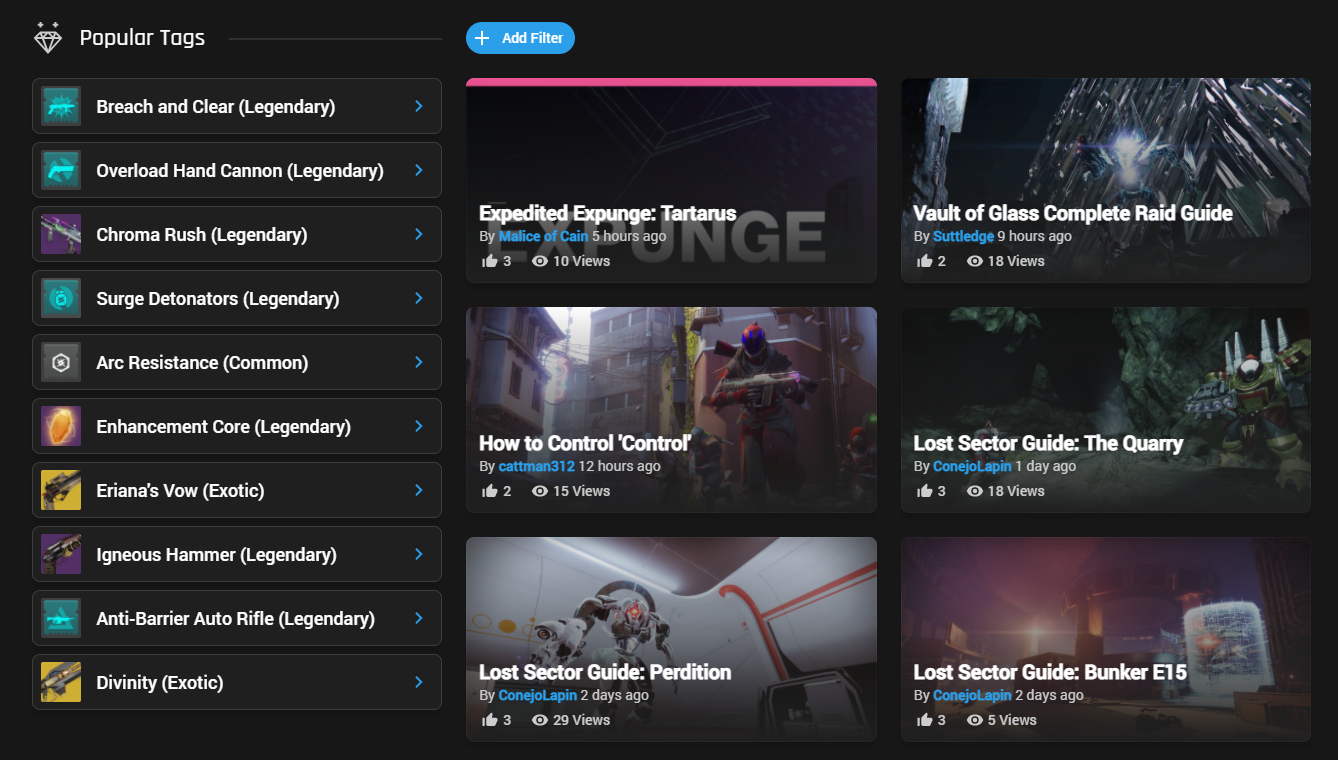Click the Overload Hand Cannon mod icon
This screenshot has height=760, width=1338.
tap(61, 170)
